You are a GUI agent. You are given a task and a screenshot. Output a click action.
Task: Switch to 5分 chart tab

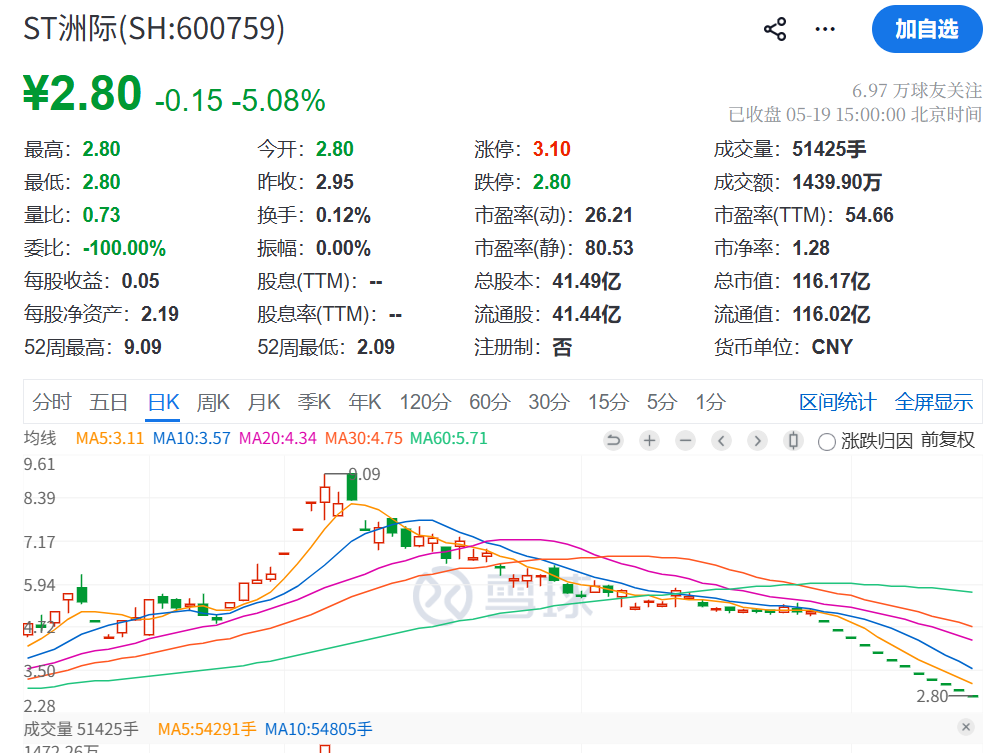(x=661, y=402)
